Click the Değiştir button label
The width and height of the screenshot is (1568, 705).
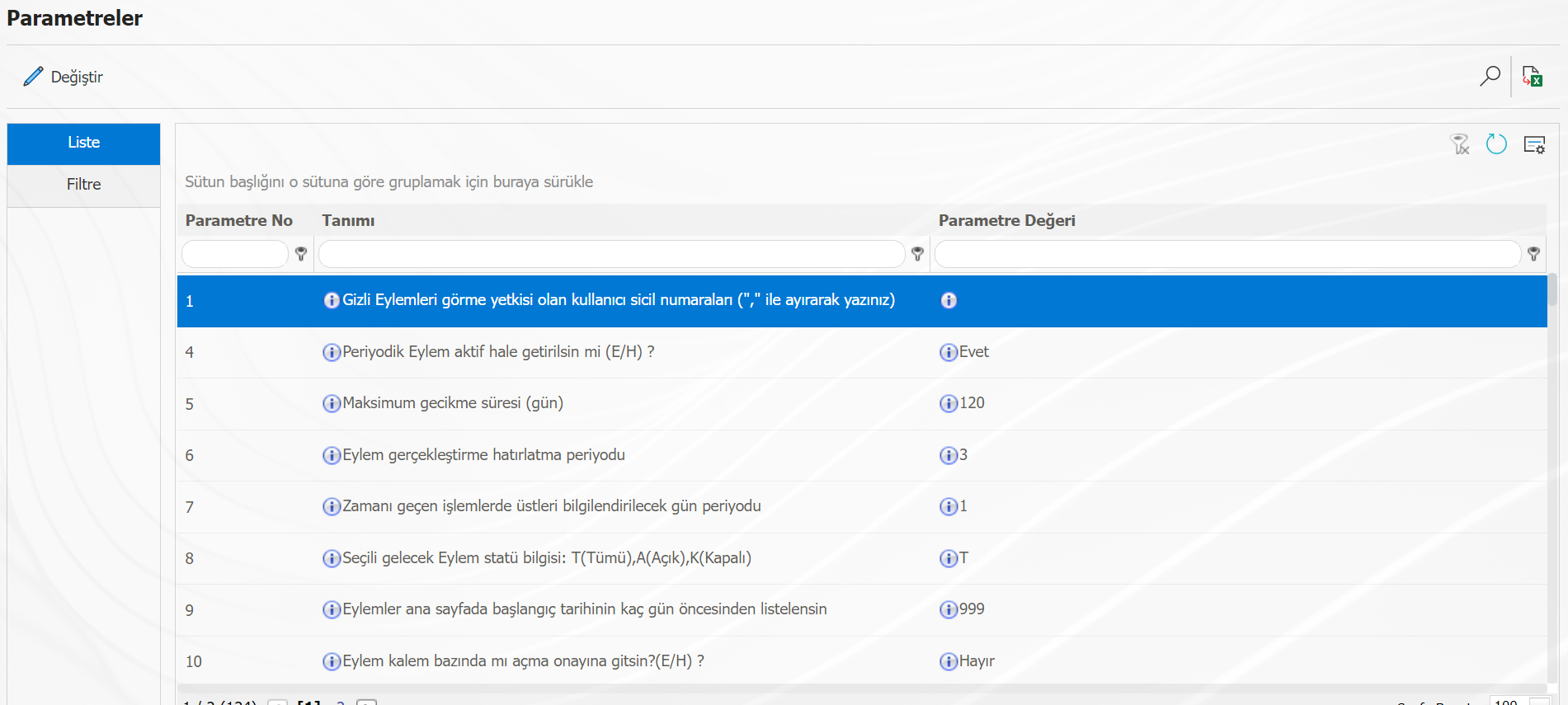[x=77, y=77]
